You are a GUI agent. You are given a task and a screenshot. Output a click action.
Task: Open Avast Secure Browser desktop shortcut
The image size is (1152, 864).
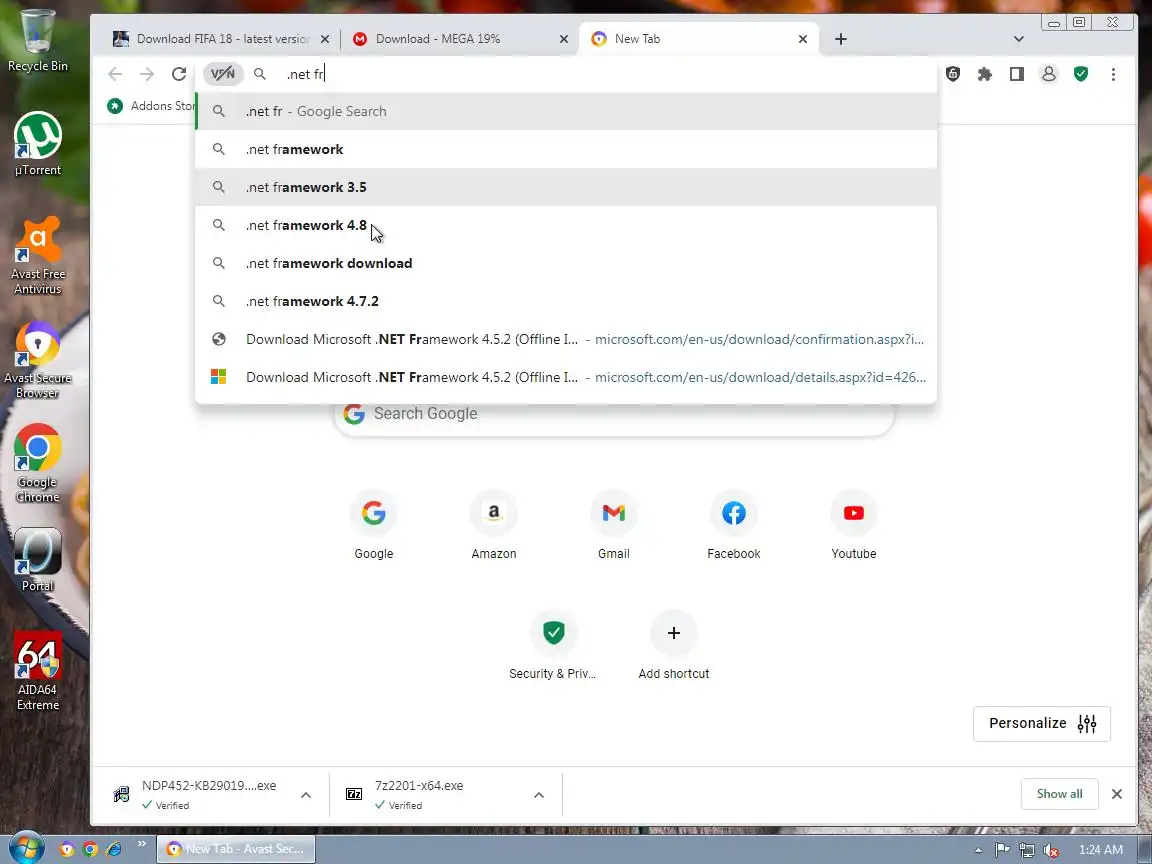[37, 360]
